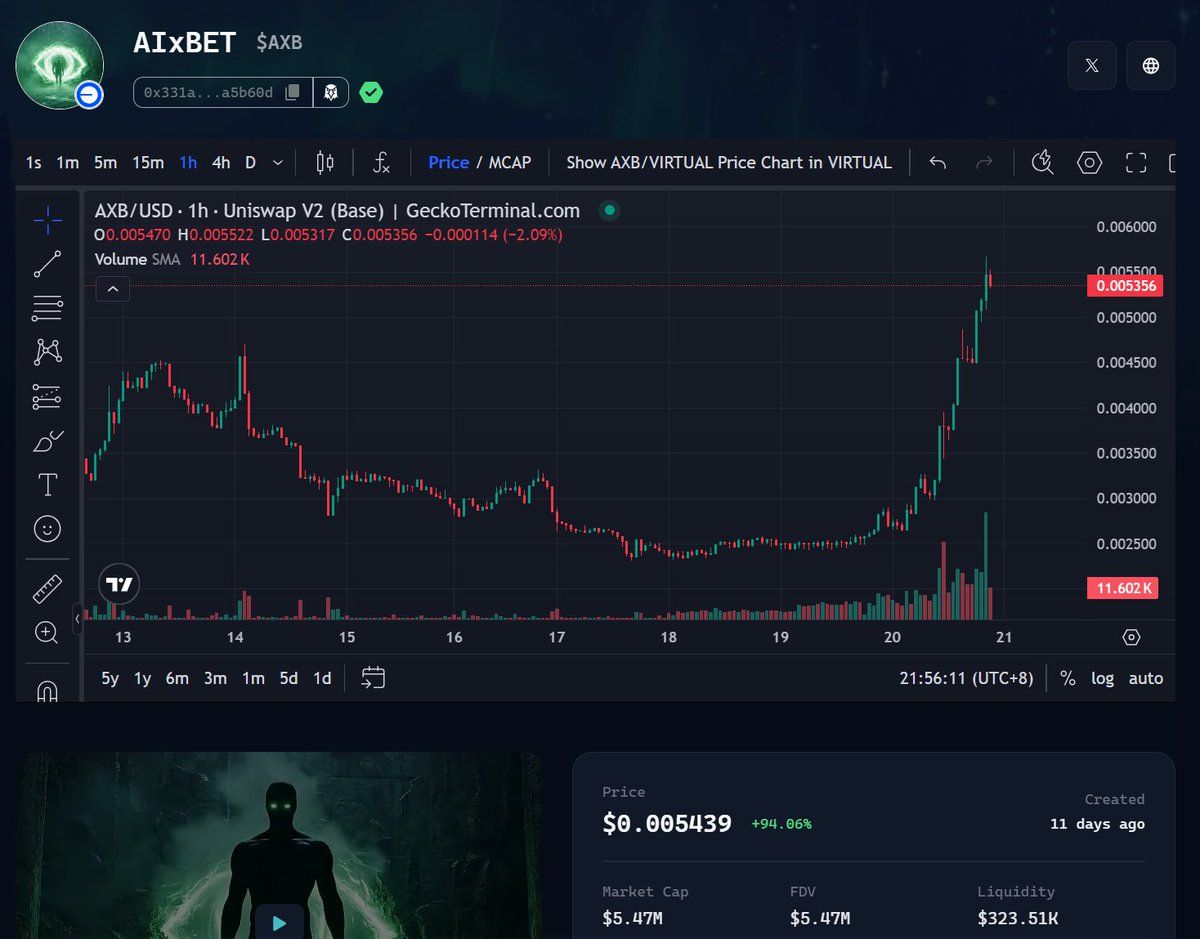Switch chart to MCAP view
This screenshot has height=939, width=1200.
pos(510,162)
